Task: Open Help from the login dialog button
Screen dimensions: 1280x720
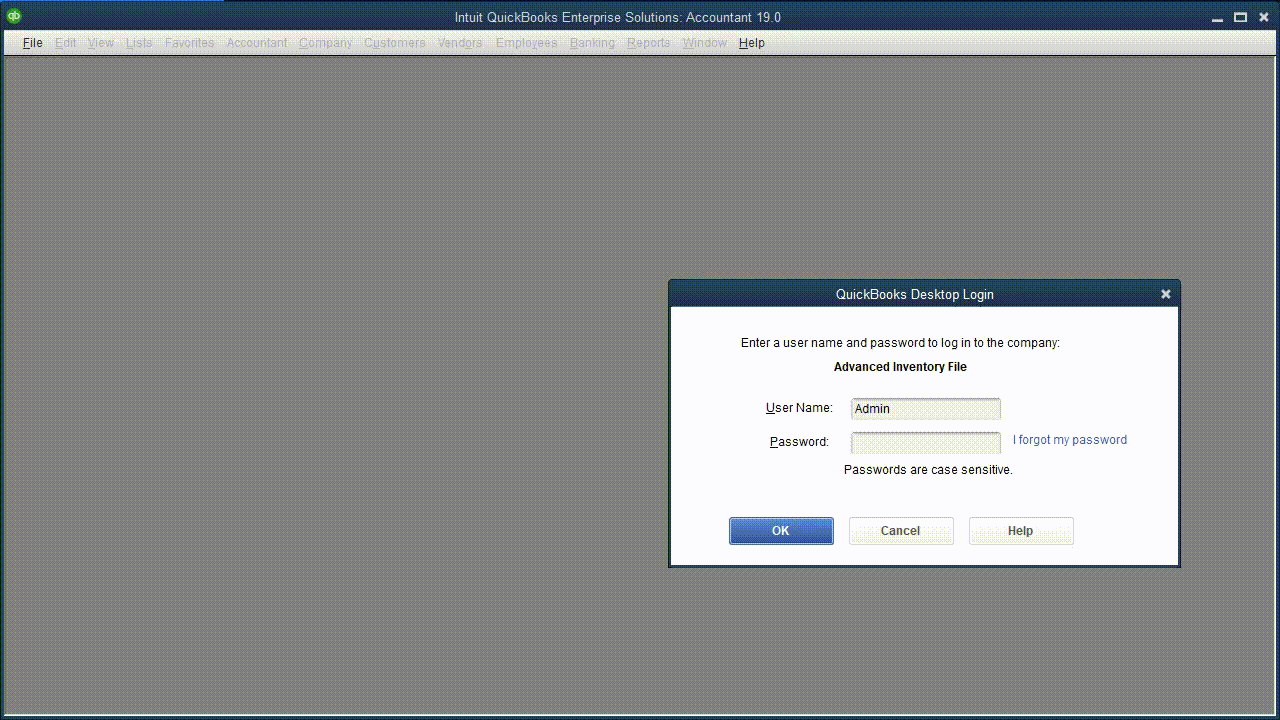Action: pos(1021,531)
